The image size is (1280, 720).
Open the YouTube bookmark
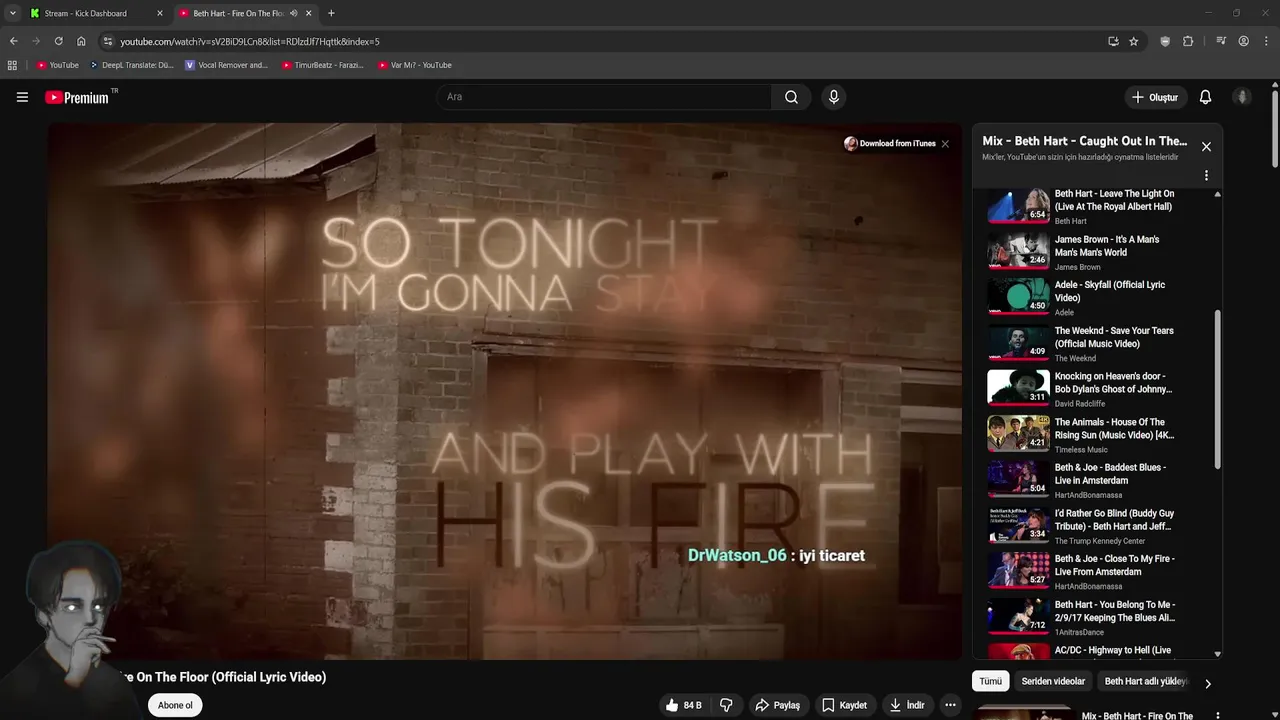(x=58, y=65)
